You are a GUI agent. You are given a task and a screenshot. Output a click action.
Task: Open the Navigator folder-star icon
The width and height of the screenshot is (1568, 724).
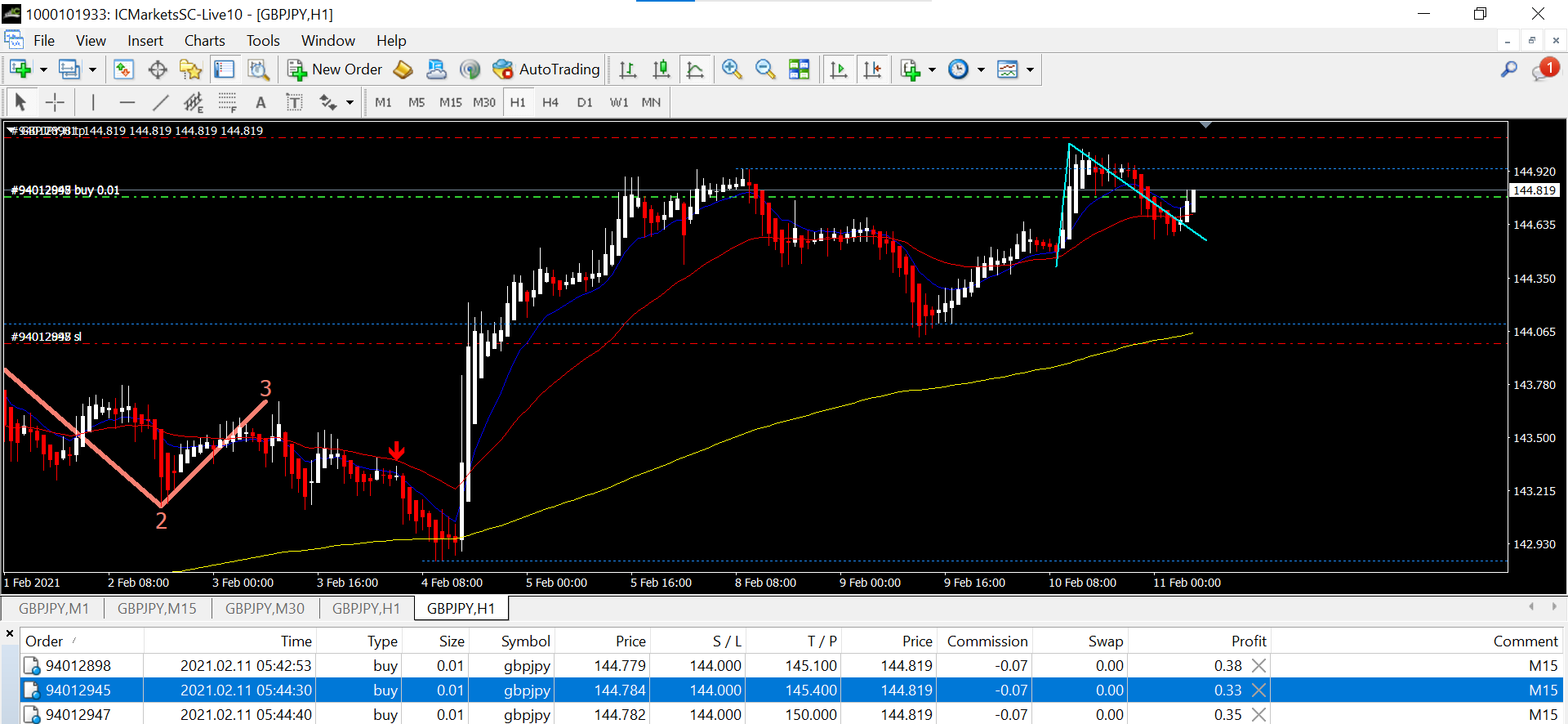tap(190, 69)
